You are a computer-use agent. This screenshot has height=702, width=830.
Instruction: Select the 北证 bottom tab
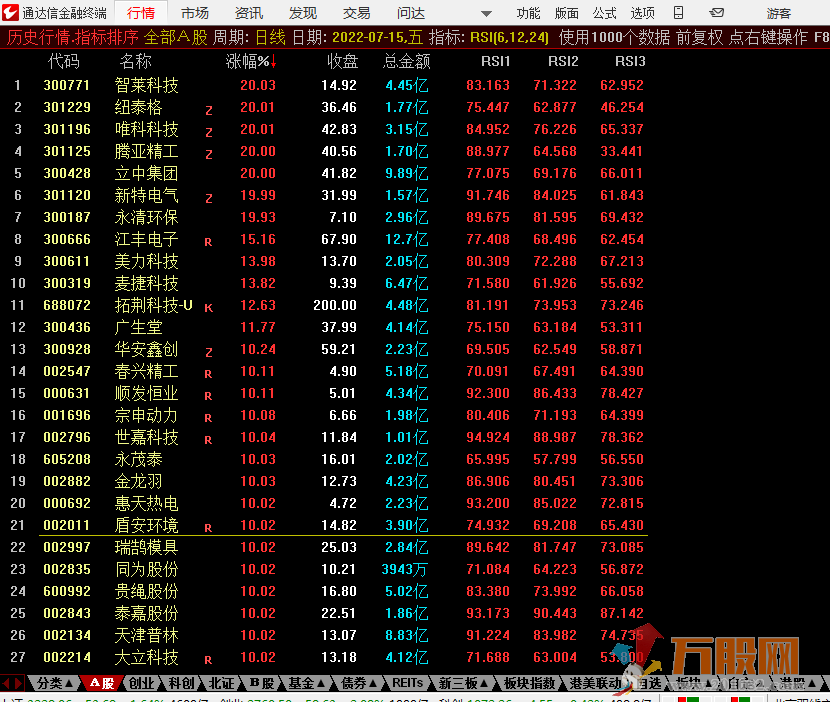click(x=221, y=683)
